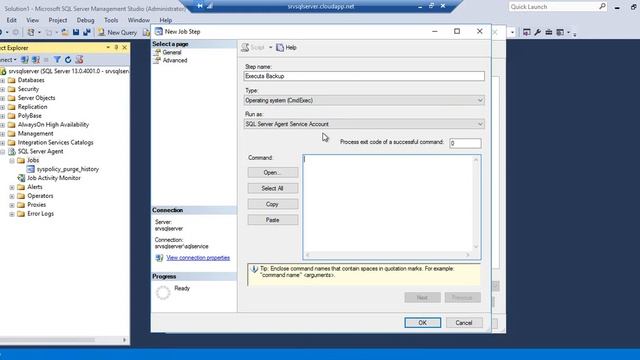Refresh the Object Explorer tree
Image resolution: width=640 pixels, height=360 pixels.
point(68,60)
